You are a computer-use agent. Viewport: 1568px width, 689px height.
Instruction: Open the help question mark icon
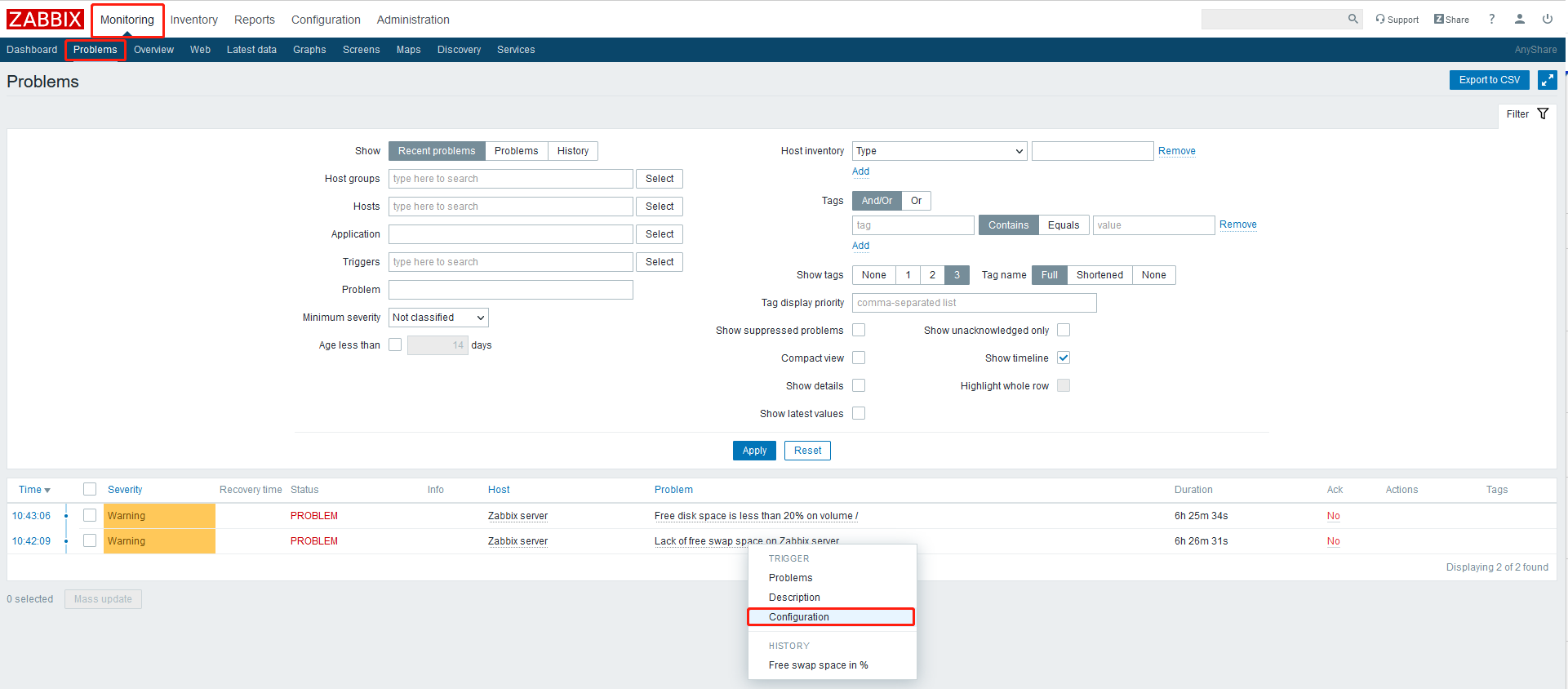[1491, 19]
